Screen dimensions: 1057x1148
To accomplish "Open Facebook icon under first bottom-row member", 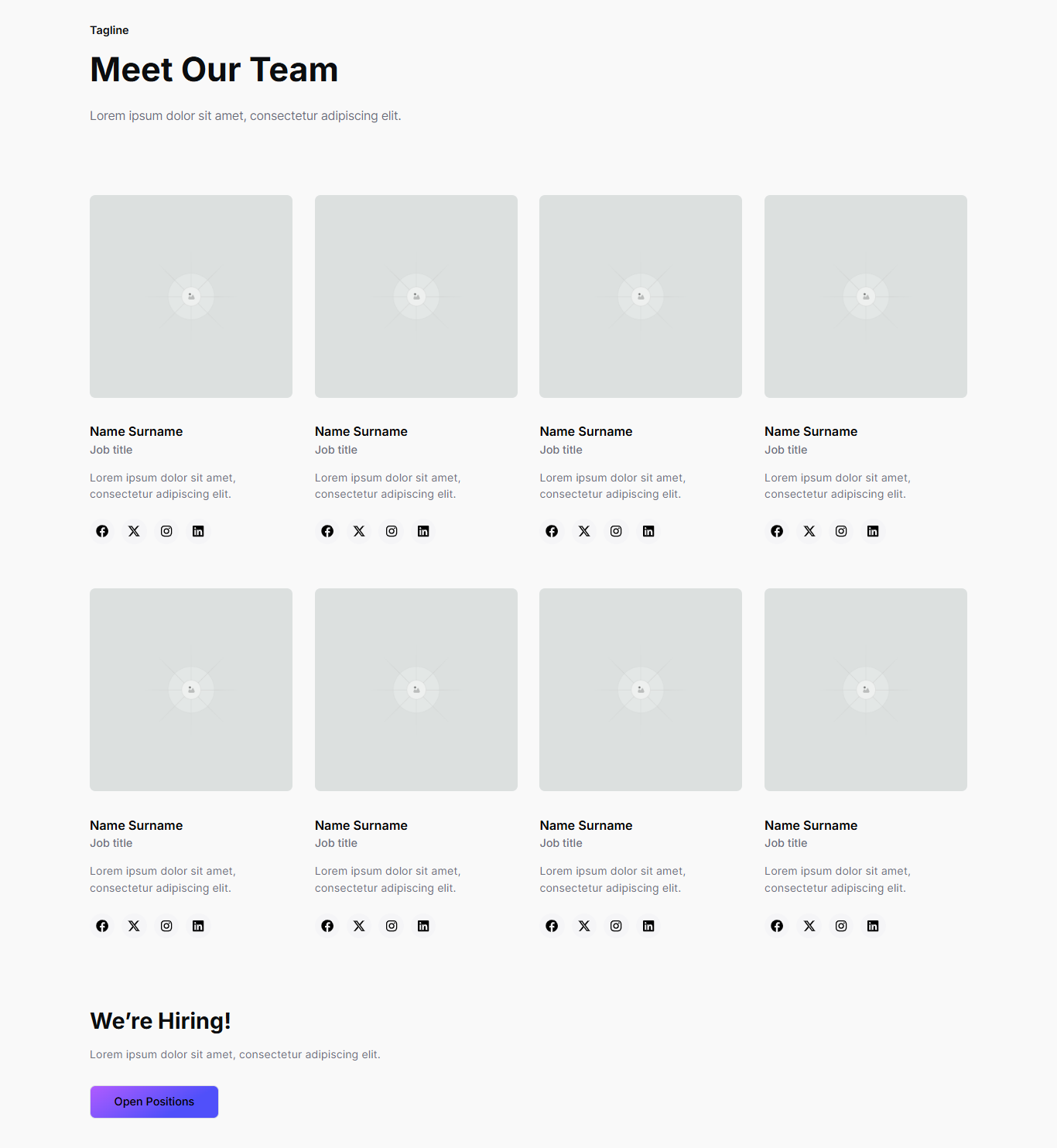I will click(101, 925).
